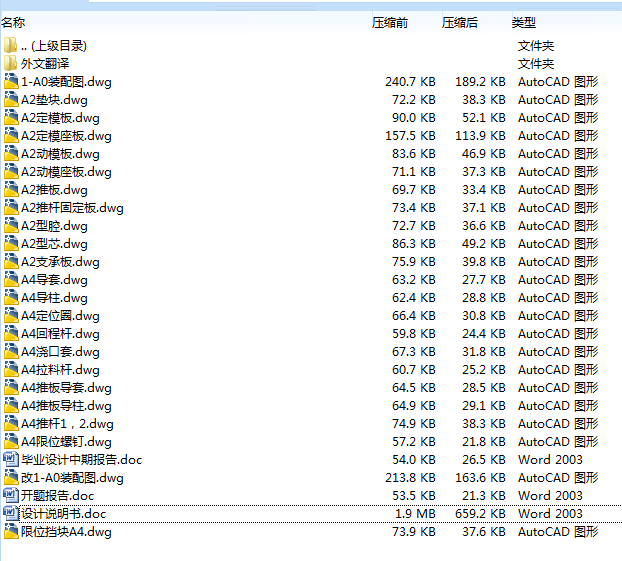
Task: Click the file name 开题报告.doc
Action: click(x=58, y=496)
